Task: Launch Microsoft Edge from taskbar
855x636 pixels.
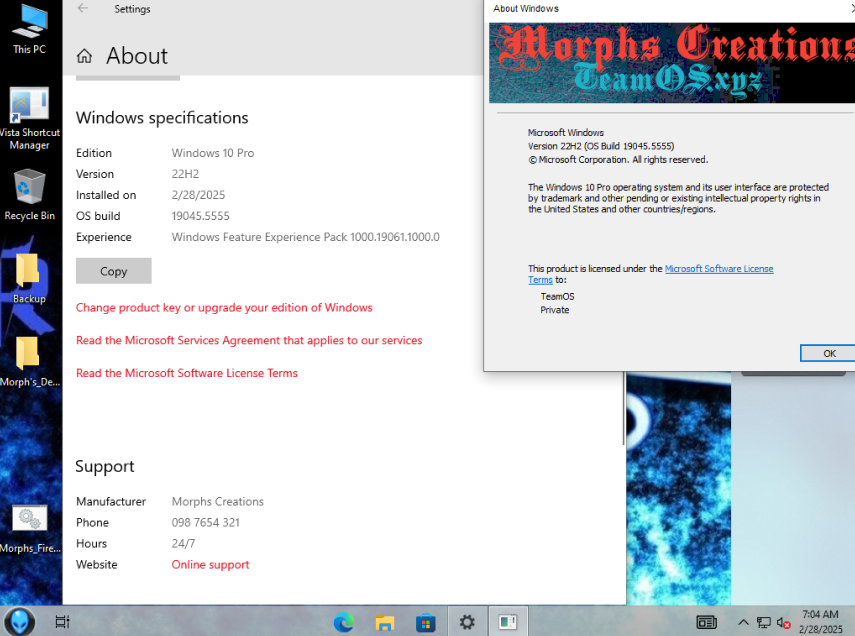Action: pyautogui.click(x=344, y=622)
